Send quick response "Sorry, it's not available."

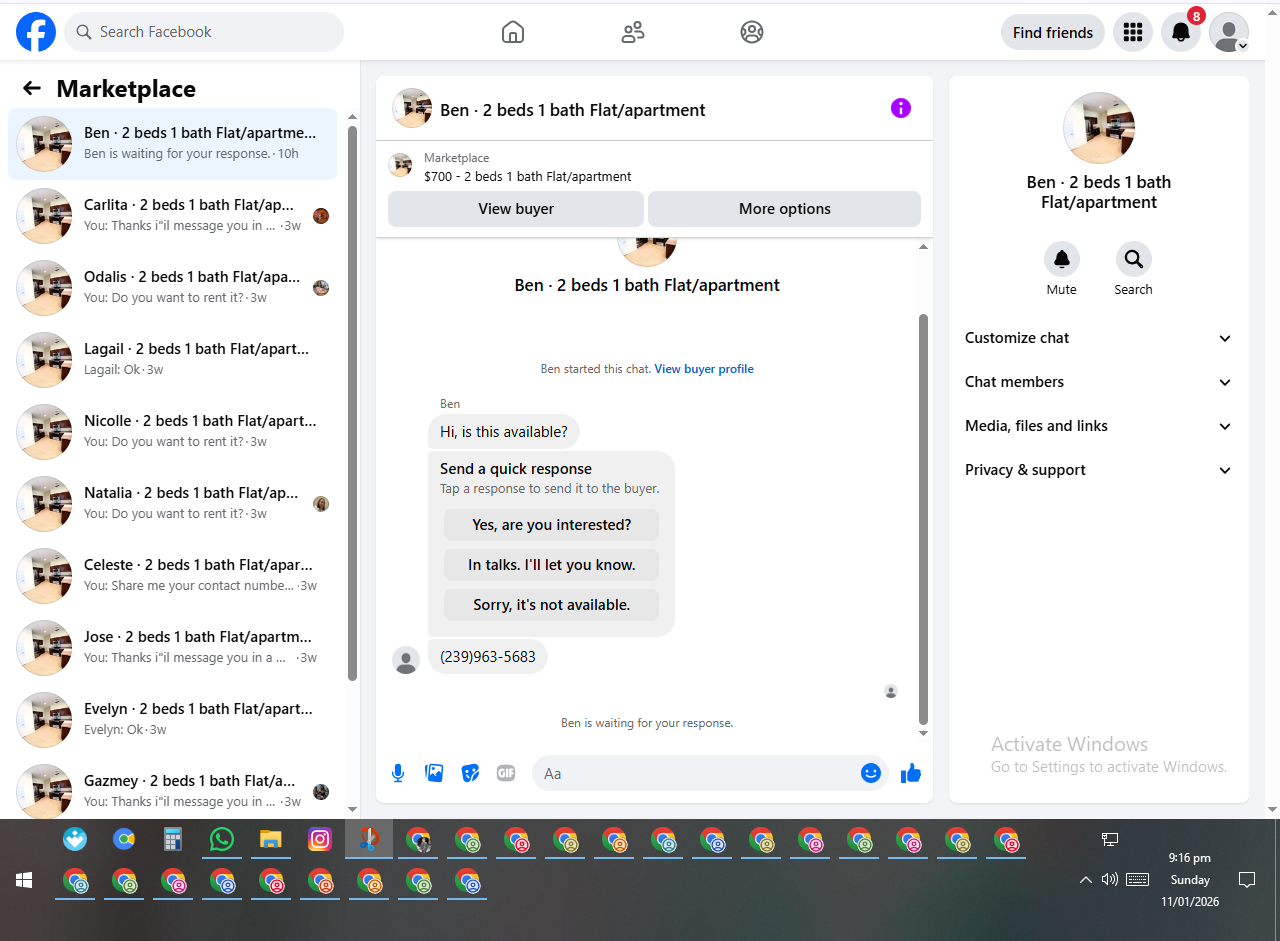click(552, 605)
